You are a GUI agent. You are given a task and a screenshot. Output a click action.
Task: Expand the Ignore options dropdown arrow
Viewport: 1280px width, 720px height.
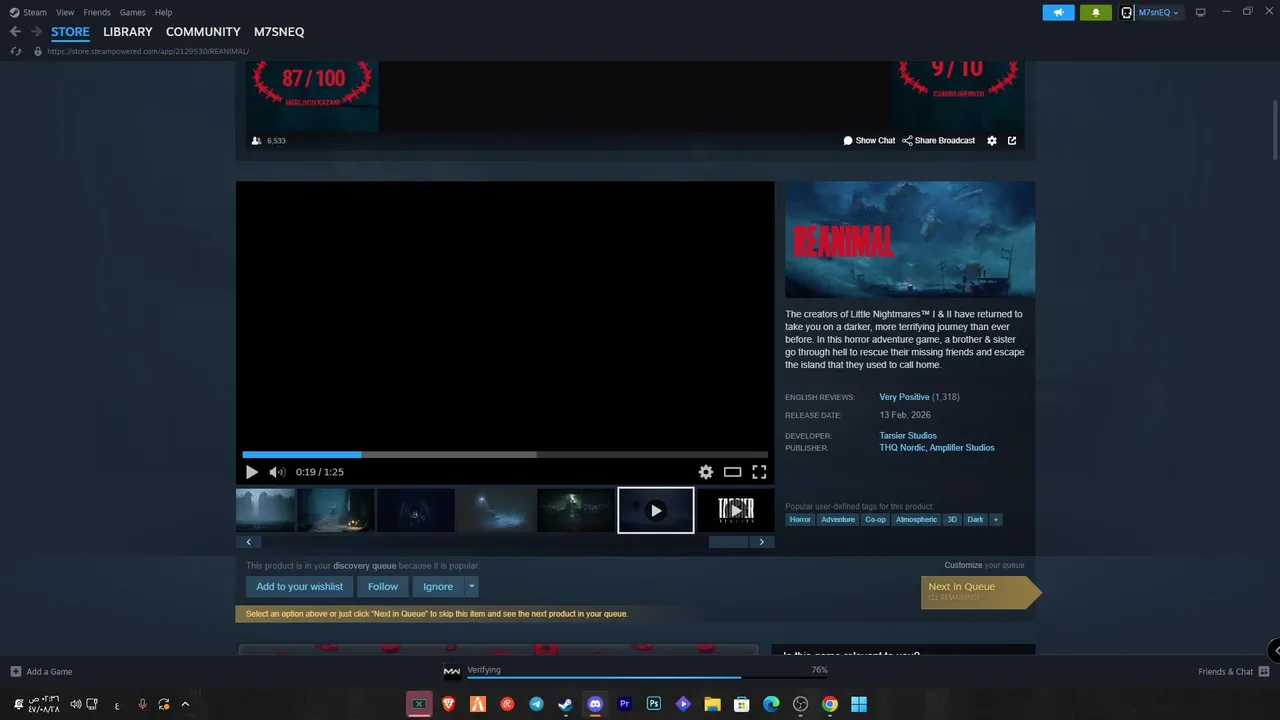[x=471, y=587]
